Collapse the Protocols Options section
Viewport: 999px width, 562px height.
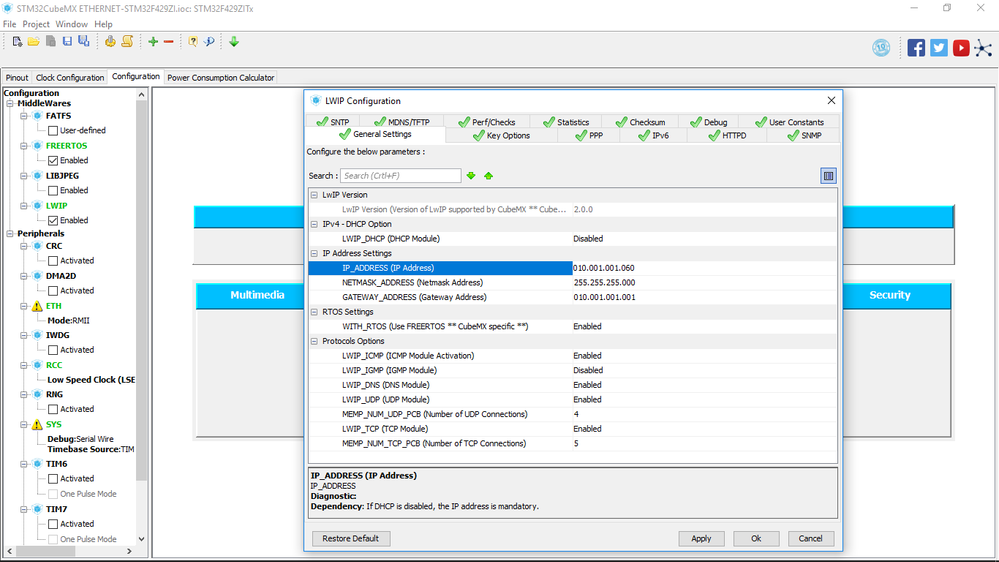click(314, 342)
